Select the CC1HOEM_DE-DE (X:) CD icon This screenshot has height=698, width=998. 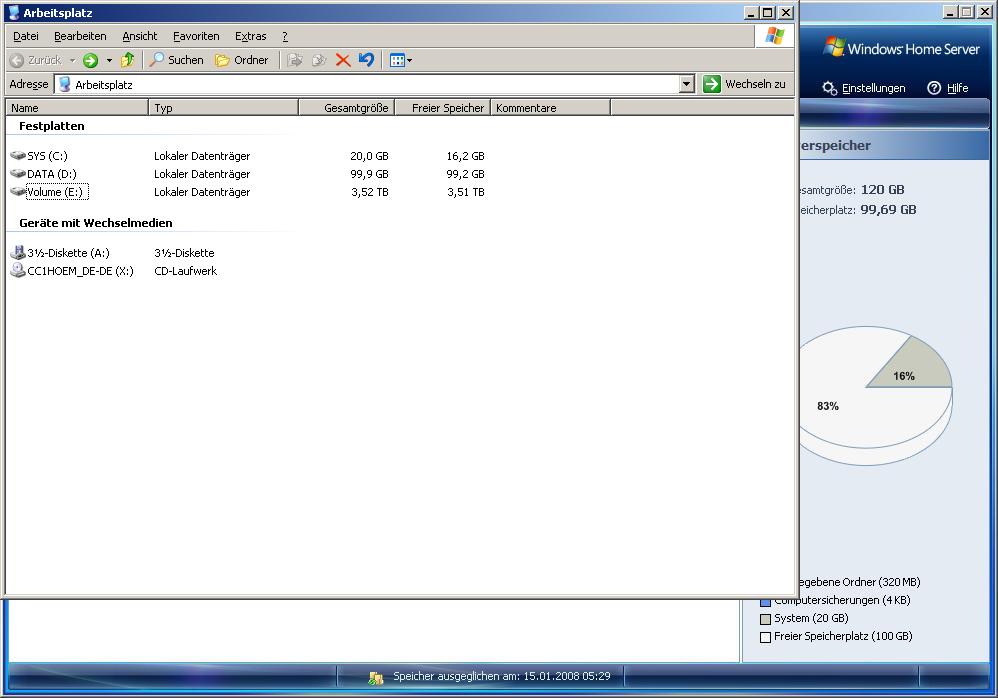(x=18, y=270)
